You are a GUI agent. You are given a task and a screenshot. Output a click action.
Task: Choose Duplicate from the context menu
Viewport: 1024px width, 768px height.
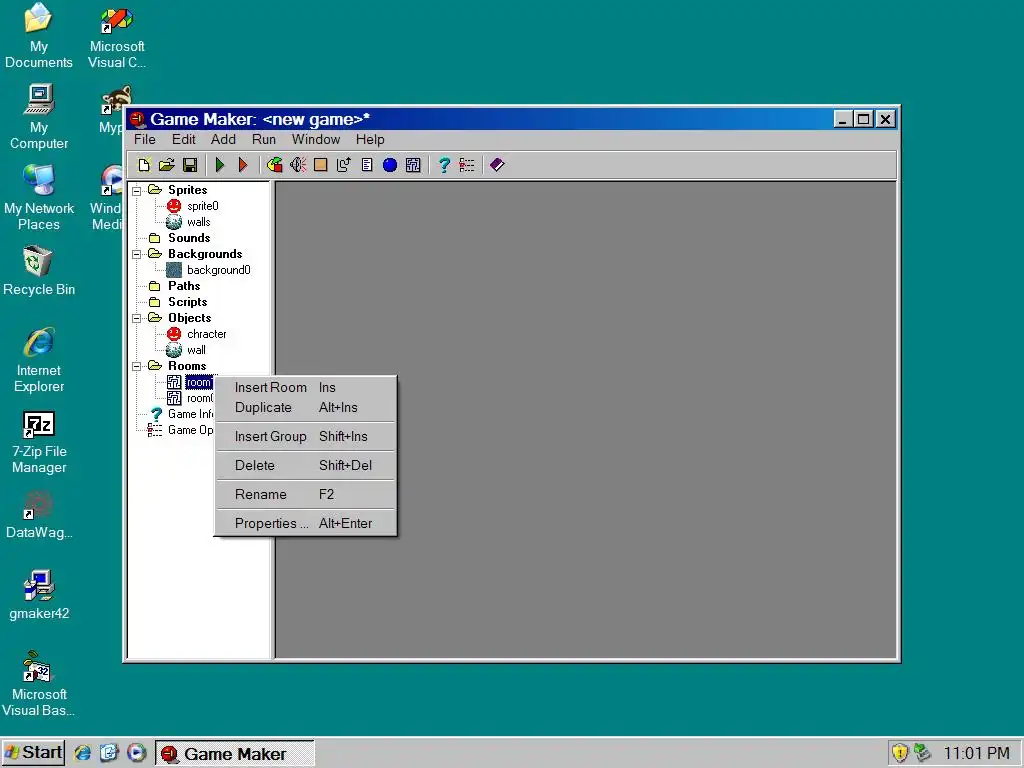click(x=306, y=408)
